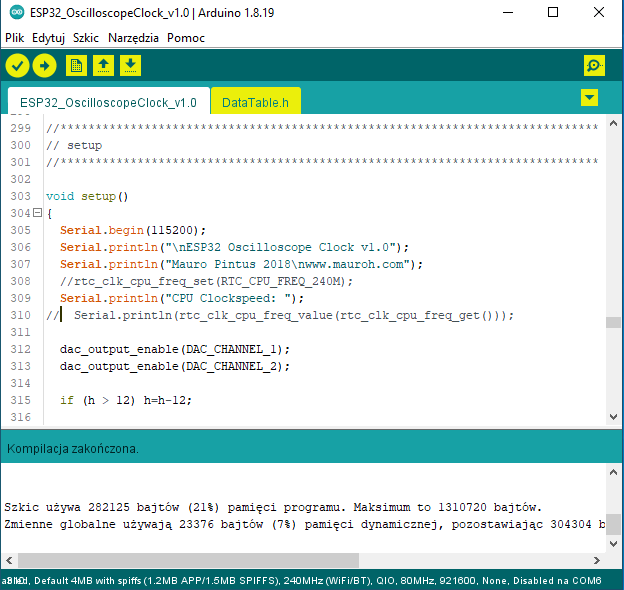Open the Narzędzia menu
Screen dimensions: 624x590
pos(133,38)
